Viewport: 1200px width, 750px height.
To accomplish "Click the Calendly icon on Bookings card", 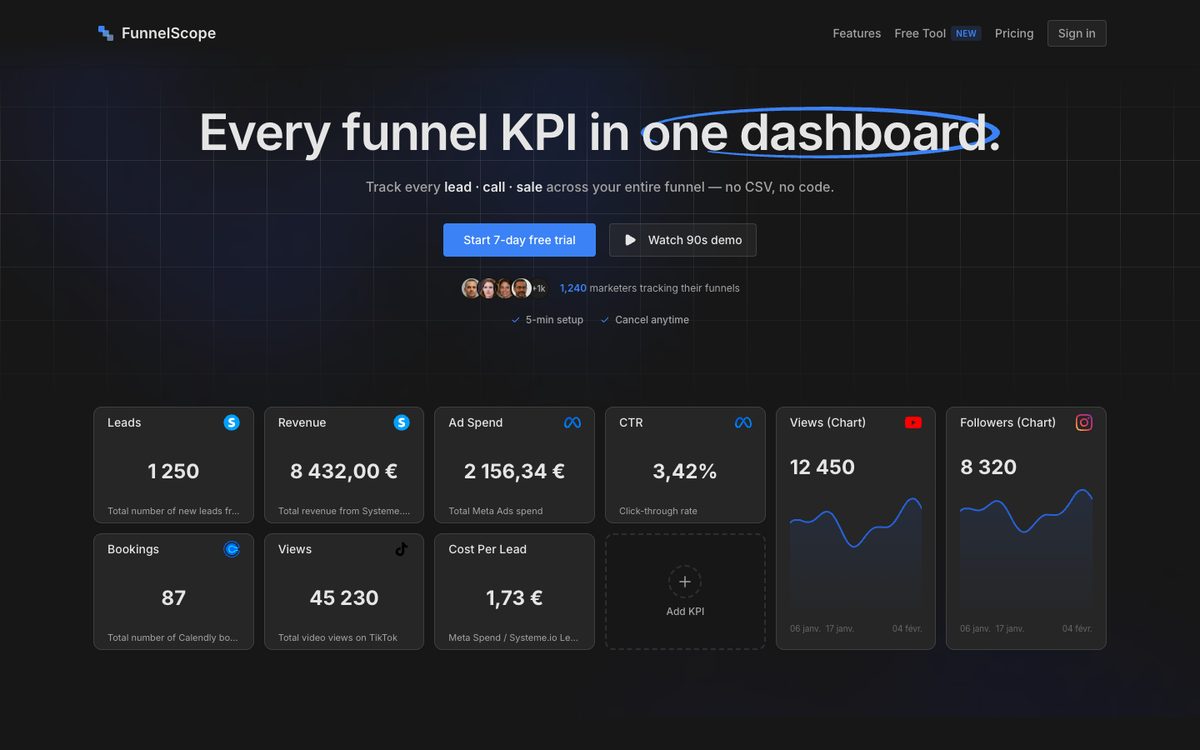I will click(231, 549).
